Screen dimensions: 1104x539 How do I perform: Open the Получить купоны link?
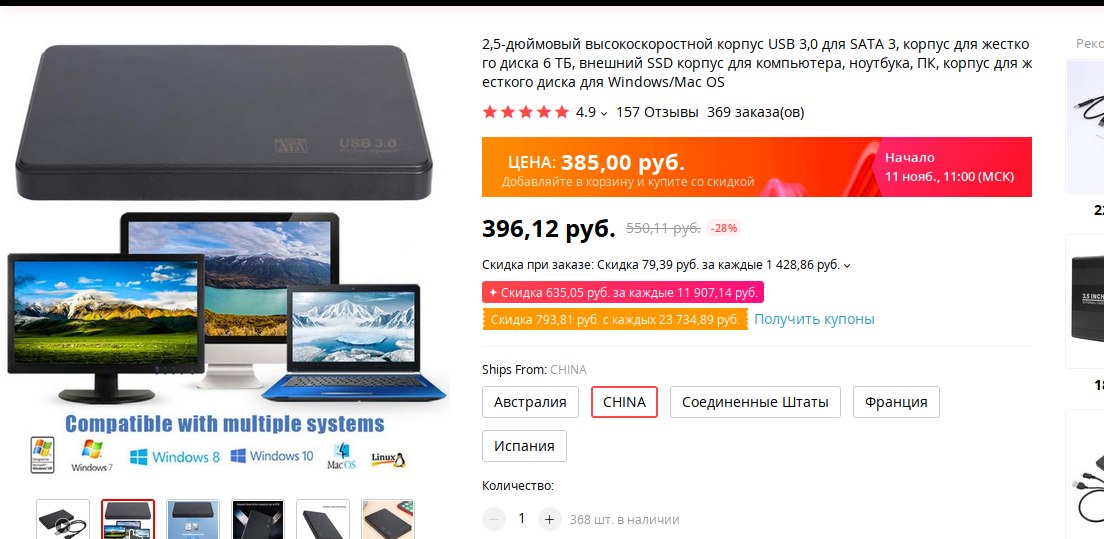pyautogui.click(x=815, y=319)
